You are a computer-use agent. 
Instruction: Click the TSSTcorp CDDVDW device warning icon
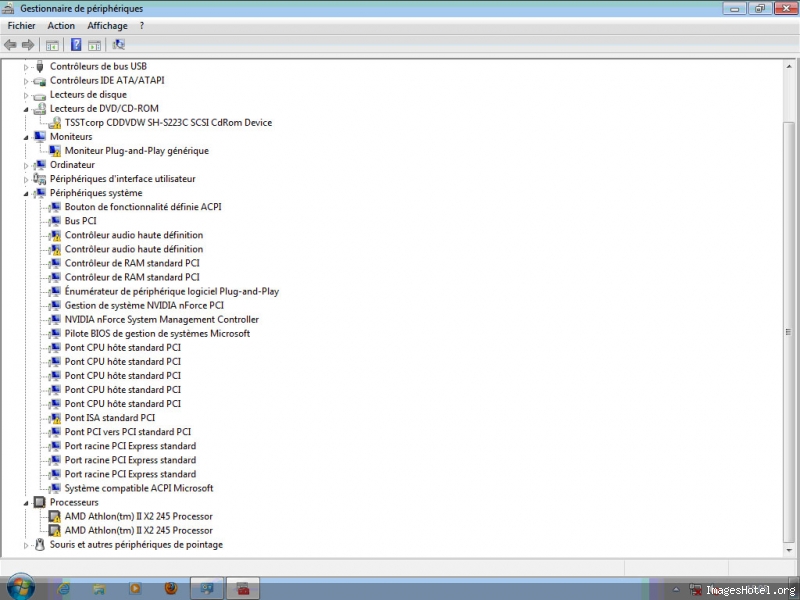[55, 123]
